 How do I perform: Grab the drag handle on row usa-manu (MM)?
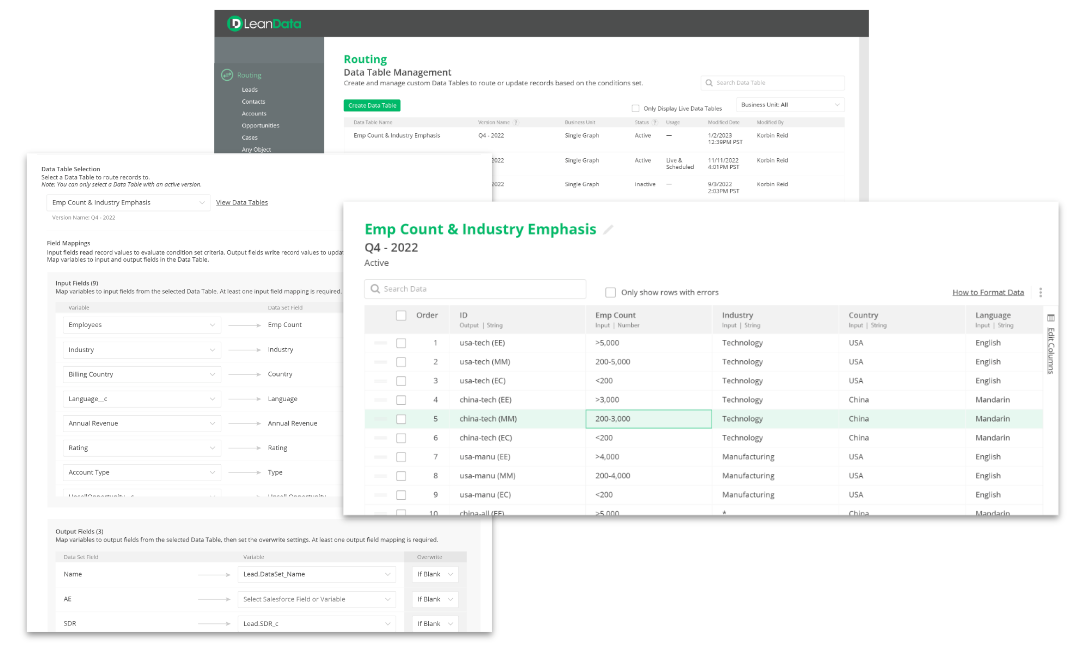pos(380,476)
